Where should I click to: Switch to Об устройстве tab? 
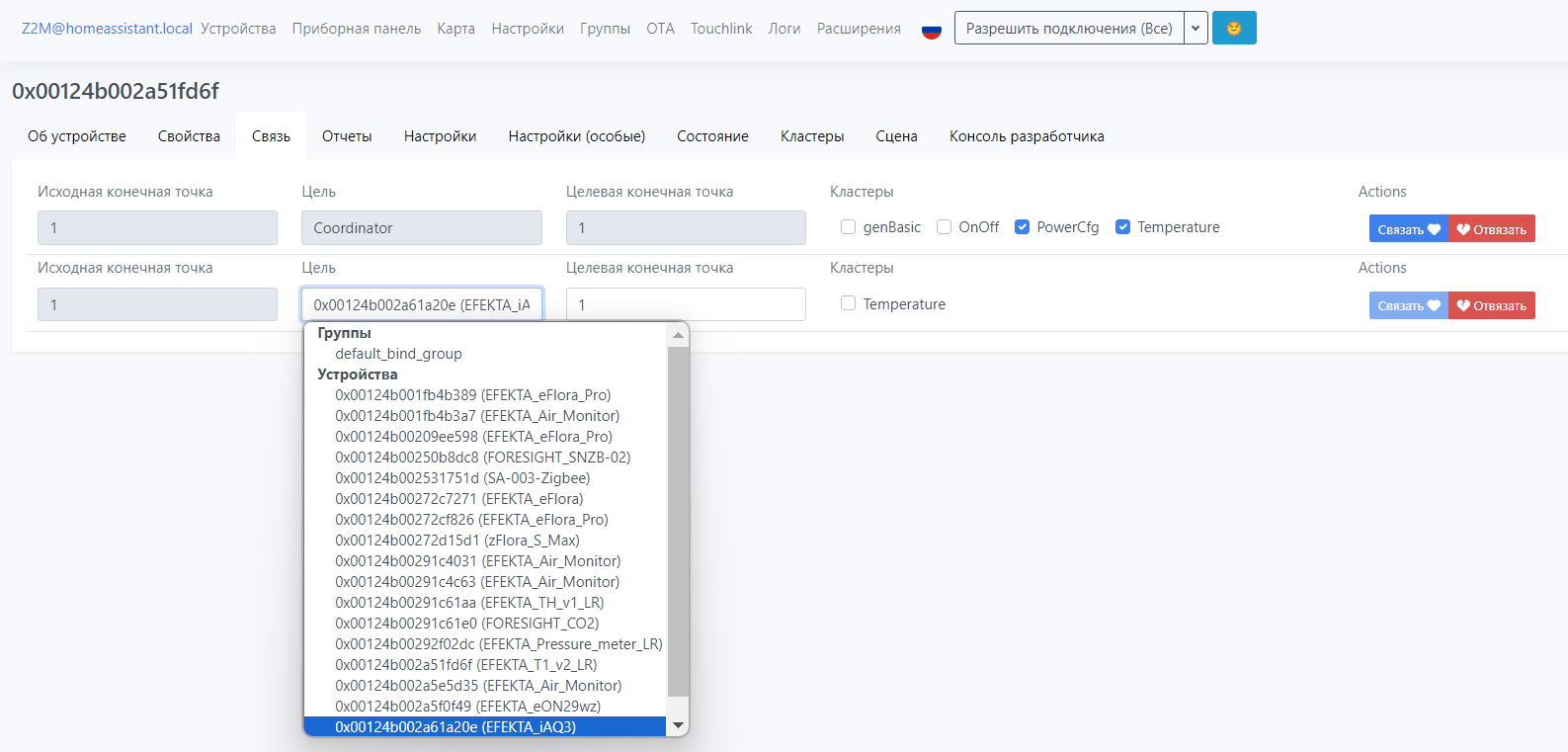click(x=77, y=136)
